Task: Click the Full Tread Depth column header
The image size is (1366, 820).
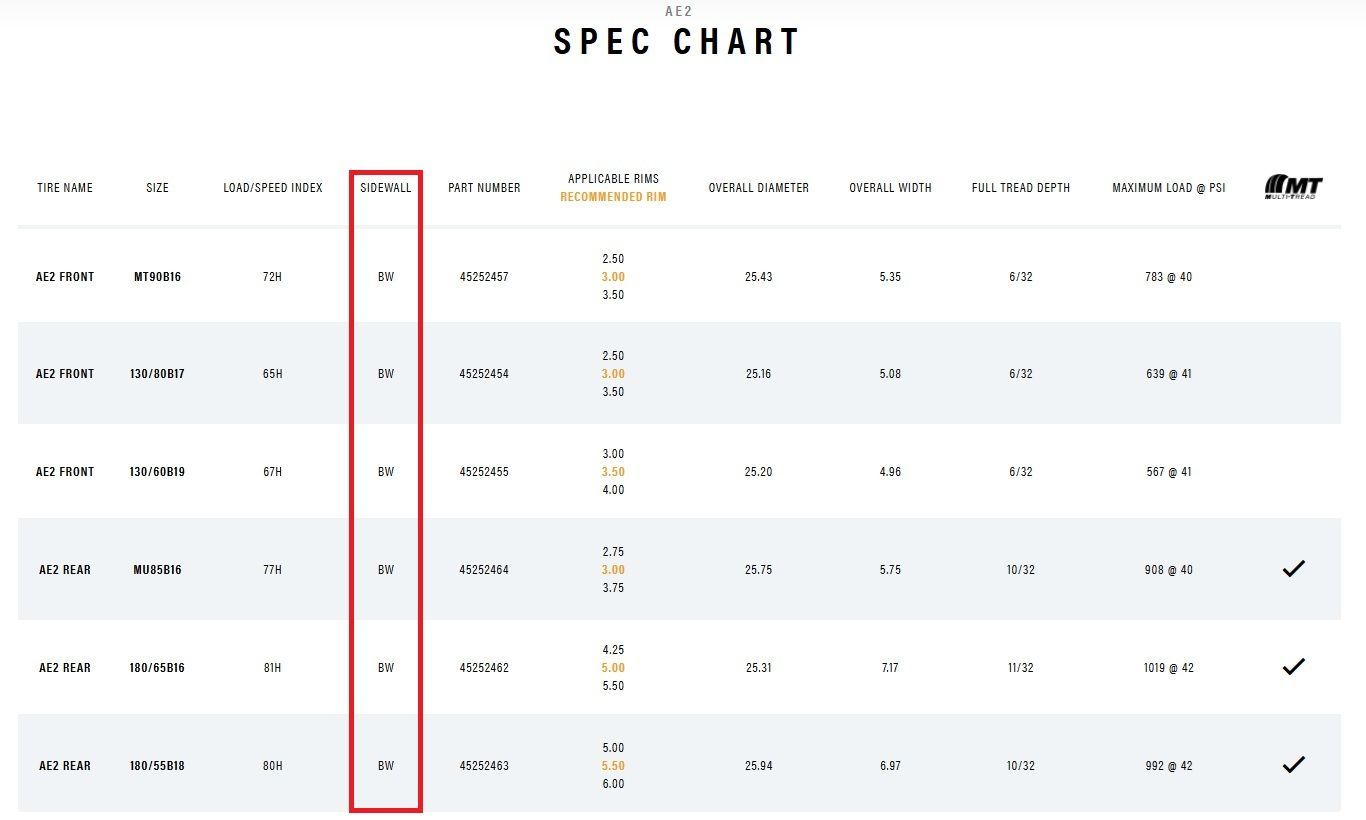Action: (x=1020, y=188)
